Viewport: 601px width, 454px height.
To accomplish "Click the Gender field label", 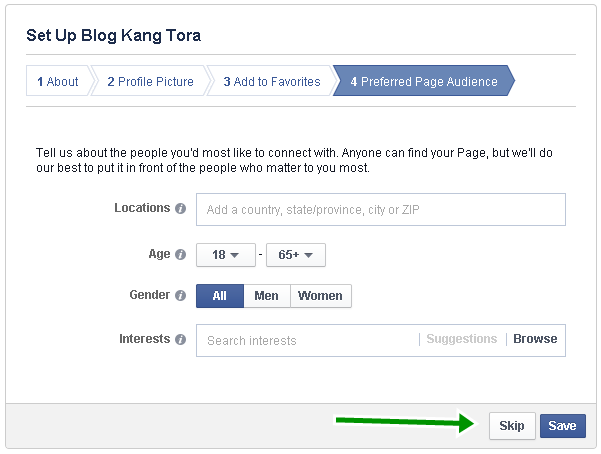I will tap(149, 295).
